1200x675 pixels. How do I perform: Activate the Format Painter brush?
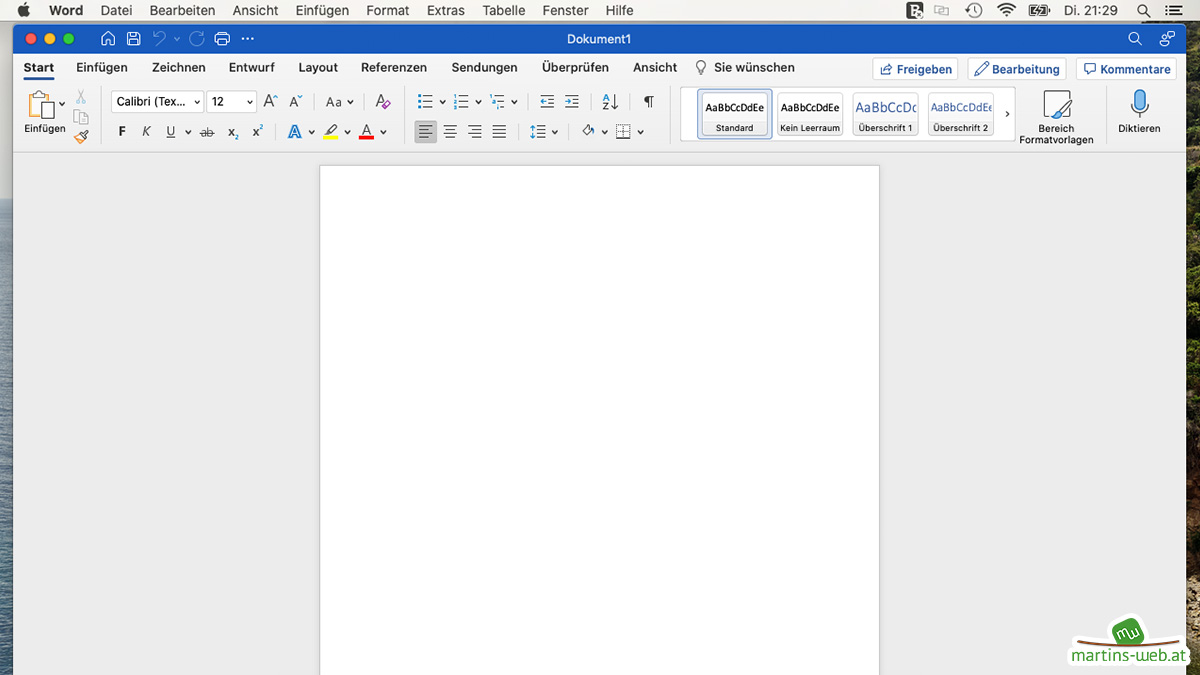[81, 137]
